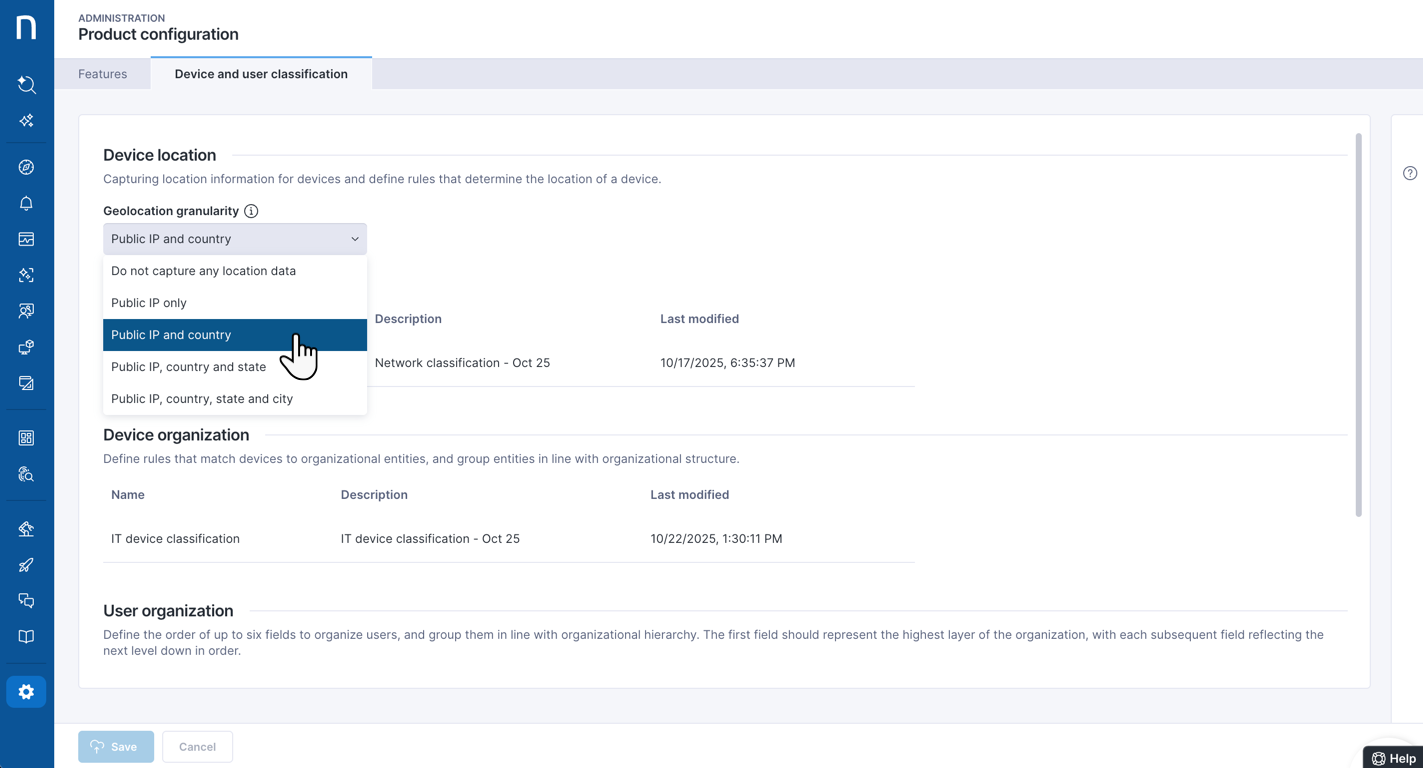Select "Public IP, country and state" option
This screenshot has height=768, width=1423.
[x=188, y=367]
